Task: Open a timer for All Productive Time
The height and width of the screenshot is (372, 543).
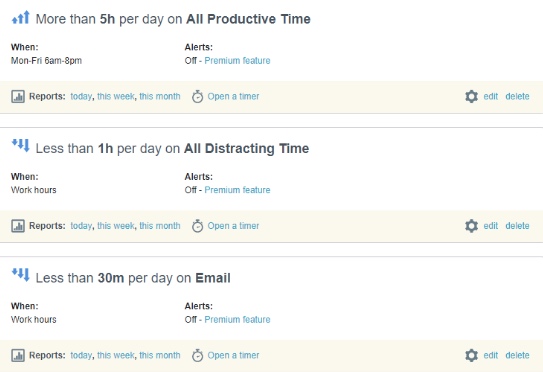Action: tap(233, 96)
